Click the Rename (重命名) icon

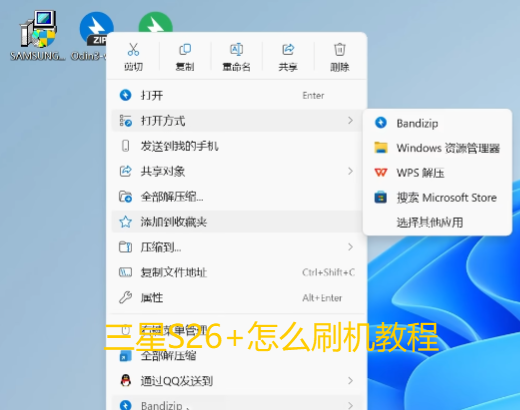236,50
